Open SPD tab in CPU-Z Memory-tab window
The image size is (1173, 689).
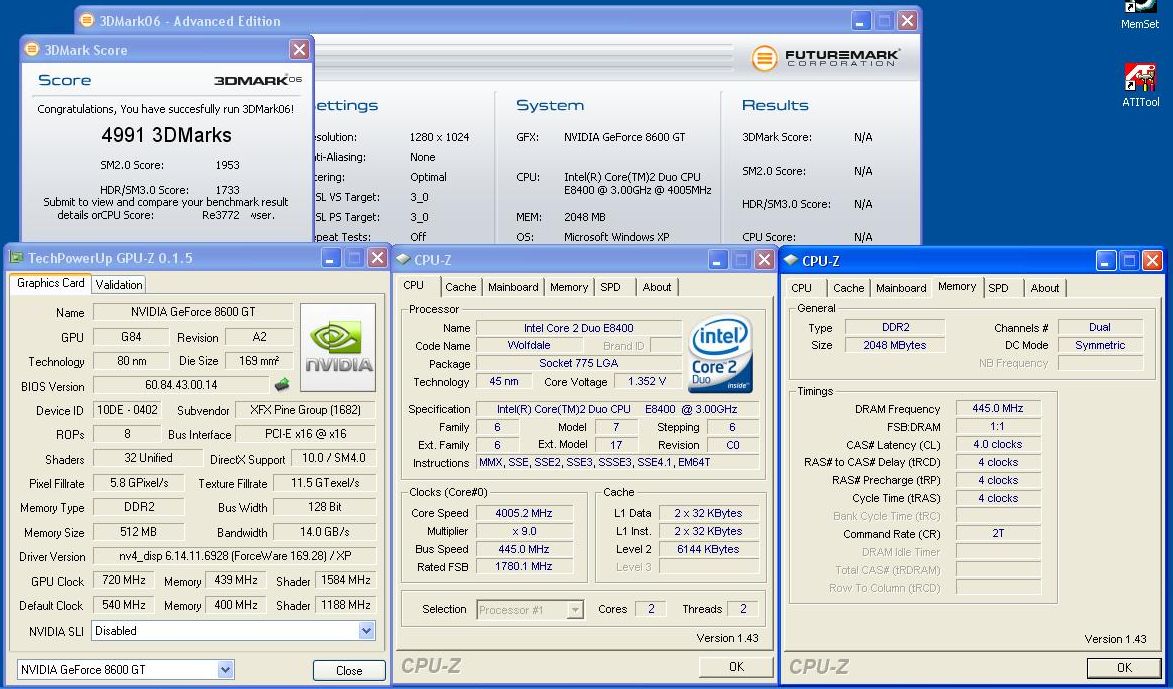pyautogui.click(x=998, y=287)
